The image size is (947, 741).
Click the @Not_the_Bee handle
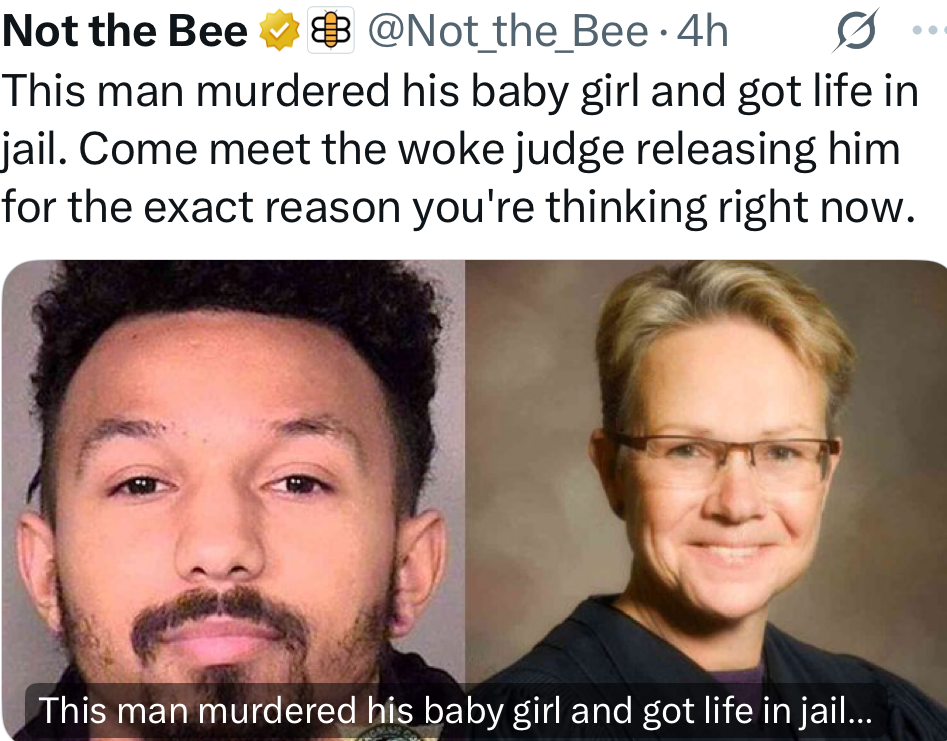point(507,31)
